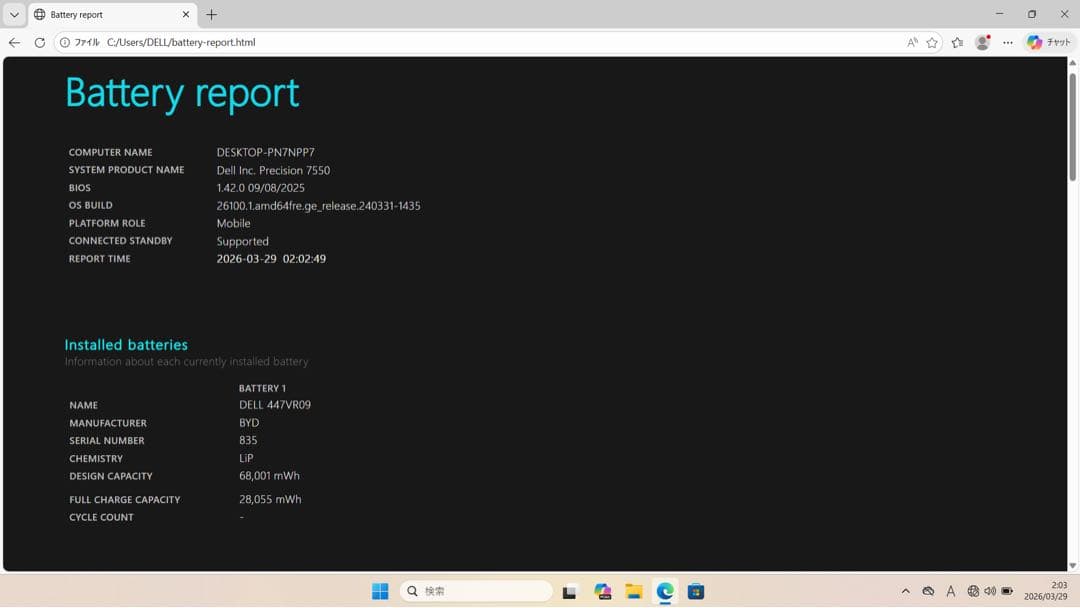This screenshot has width=1080, height=608.
Task: Toggle the IME input mode A indicator
Action: pos(951,591)
